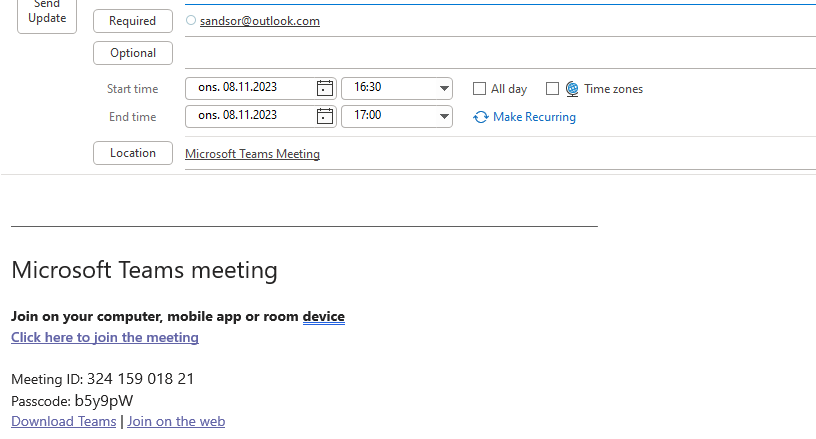Open the Location button
816x439 pixels.
coord(133,153)
